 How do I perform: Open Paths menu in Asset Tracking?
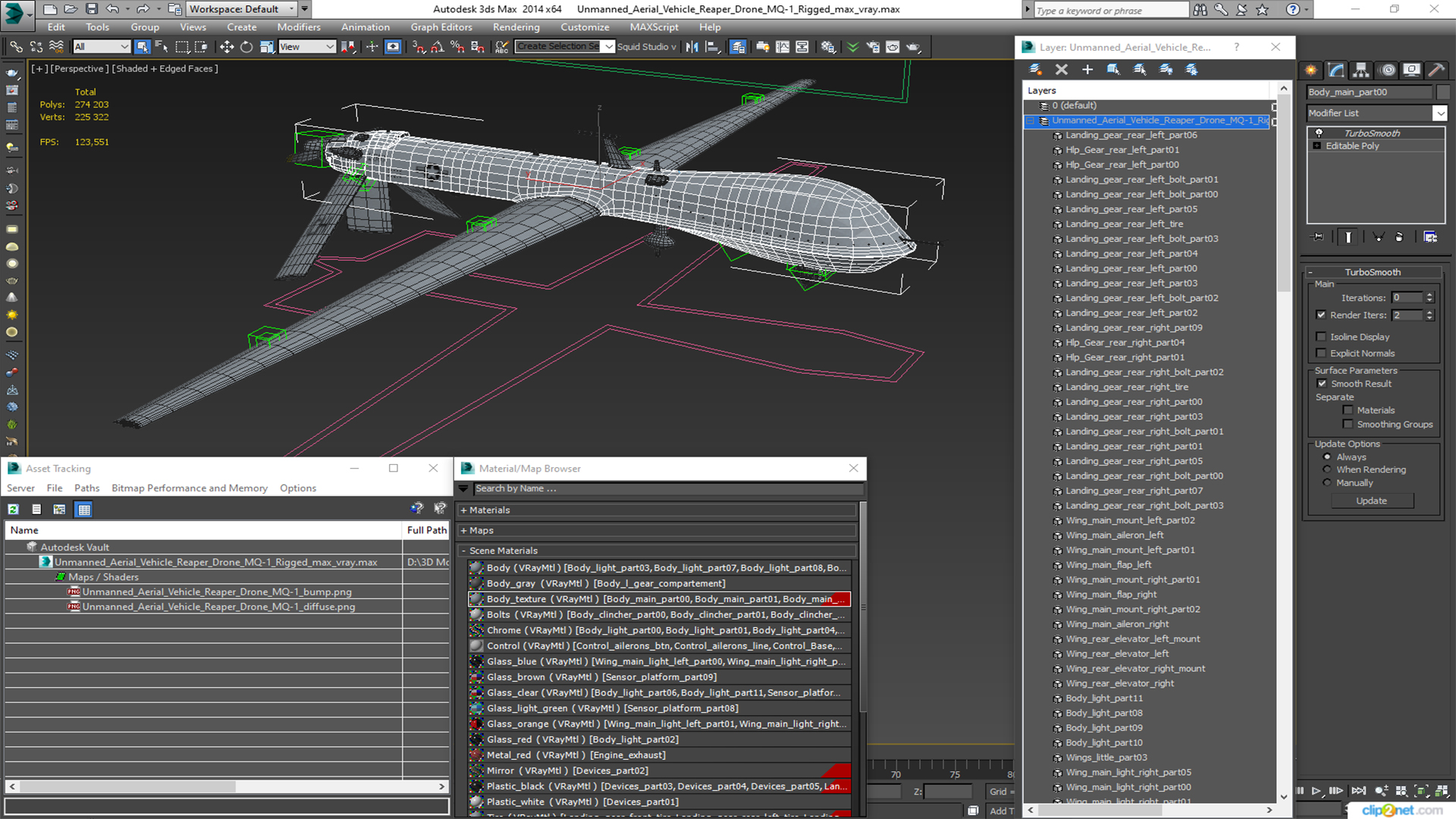86,488
